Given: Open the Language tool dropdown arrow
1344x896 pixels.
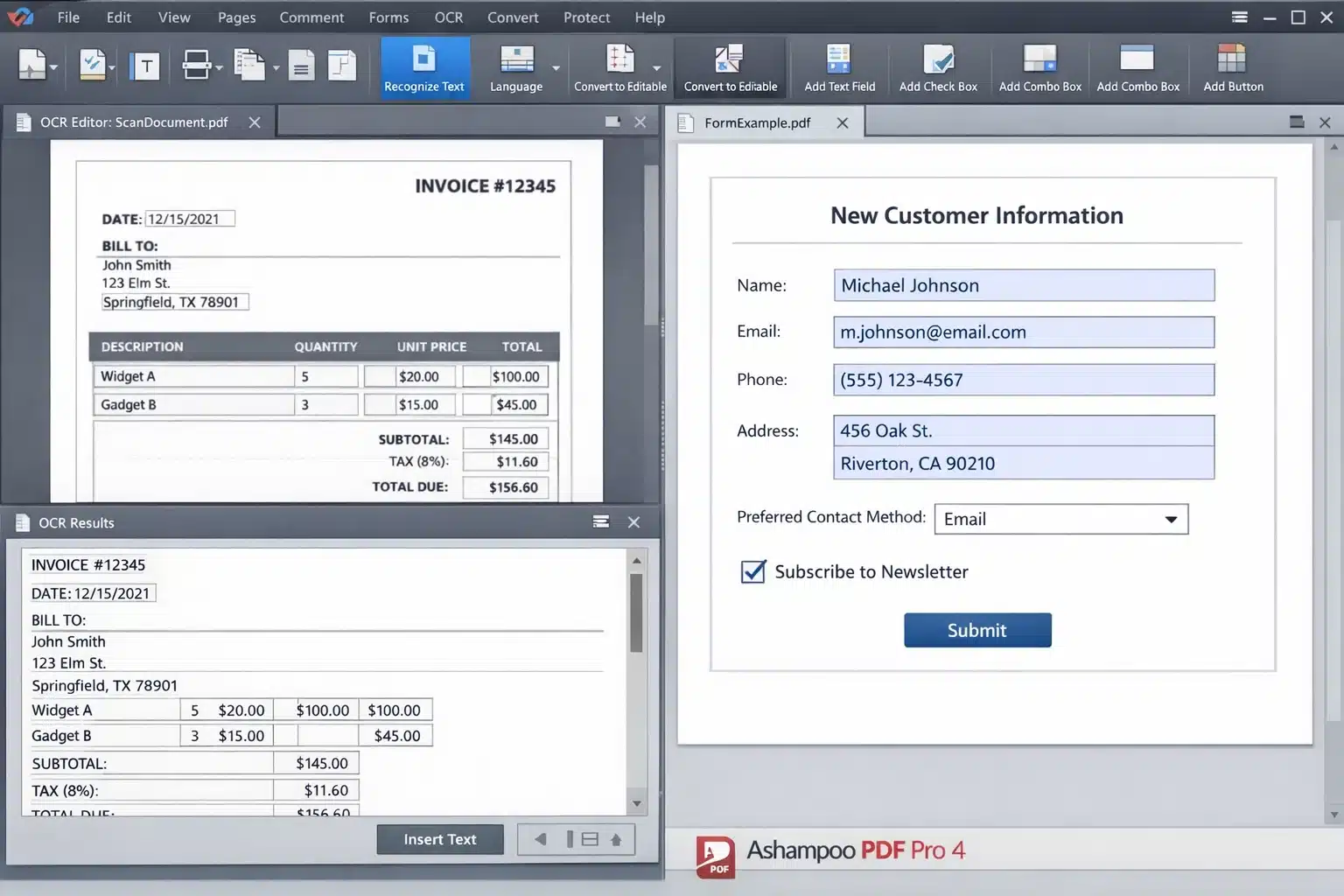Looking at the screenshot, I should click(554, 67).
